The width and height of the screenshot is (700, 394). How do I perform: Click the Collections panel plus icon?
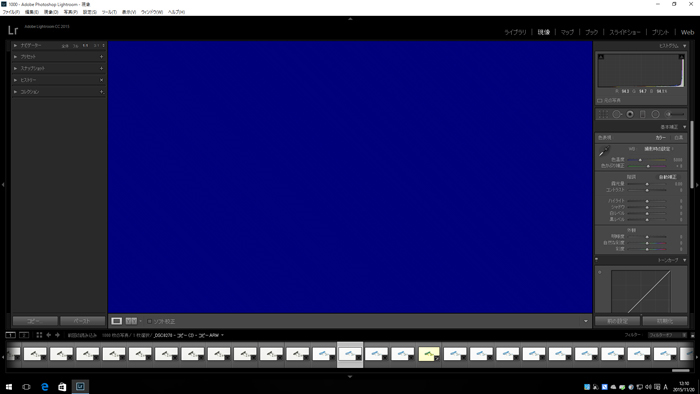(x=102, y=91)
